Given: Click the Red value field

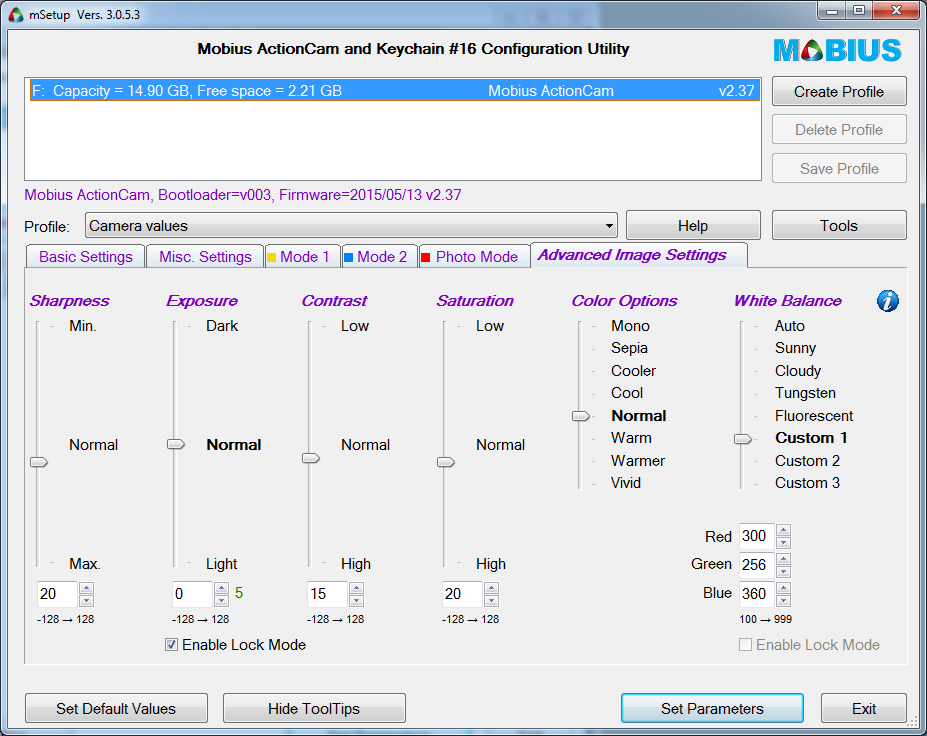Looking at the screenshot, I should point(757,536).
